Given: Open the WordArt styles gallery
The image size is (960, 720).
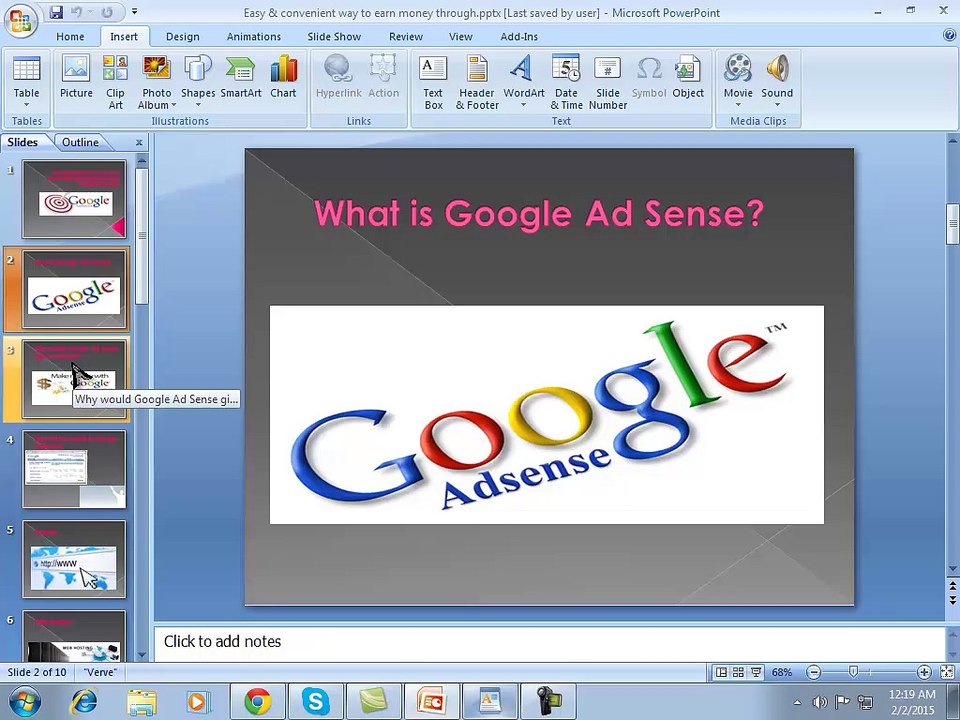Looking at the screenshot, I should [523, 82].
